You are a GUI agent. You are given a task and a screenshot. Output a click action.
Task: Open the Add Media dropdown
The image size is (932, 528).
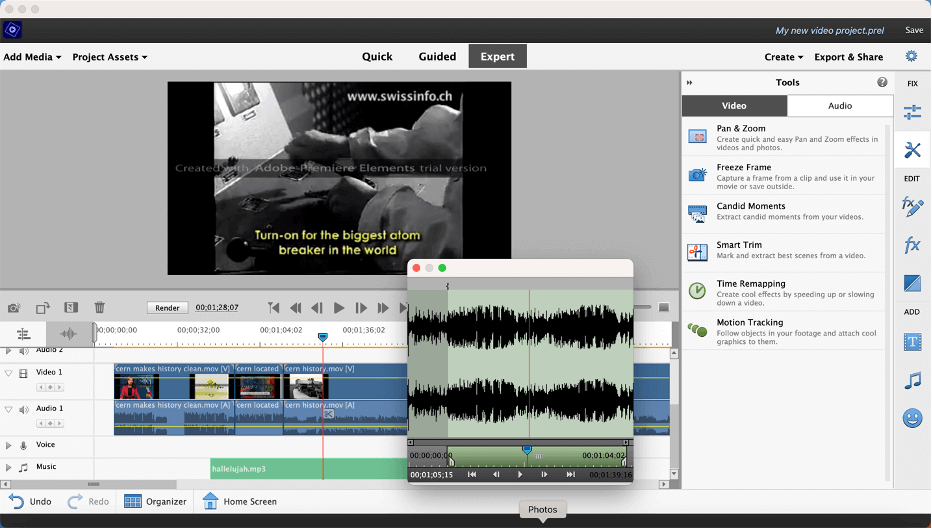(x=32, y=57)
